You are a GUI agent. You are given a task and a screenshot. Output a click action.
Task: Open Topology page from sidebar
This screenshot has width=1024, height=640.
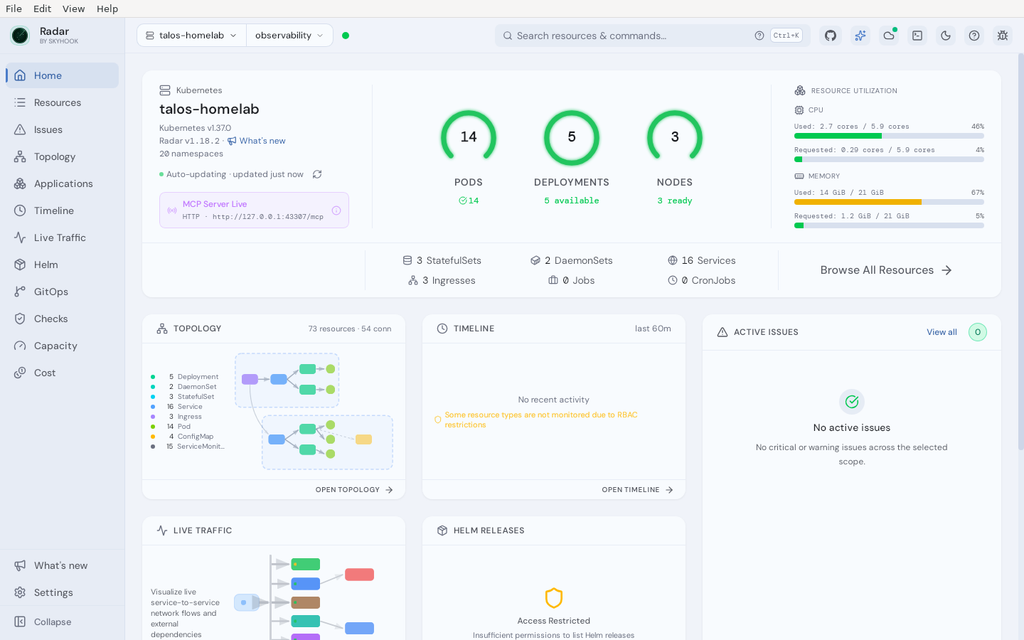pyautogui.click(x=63, y=157)
